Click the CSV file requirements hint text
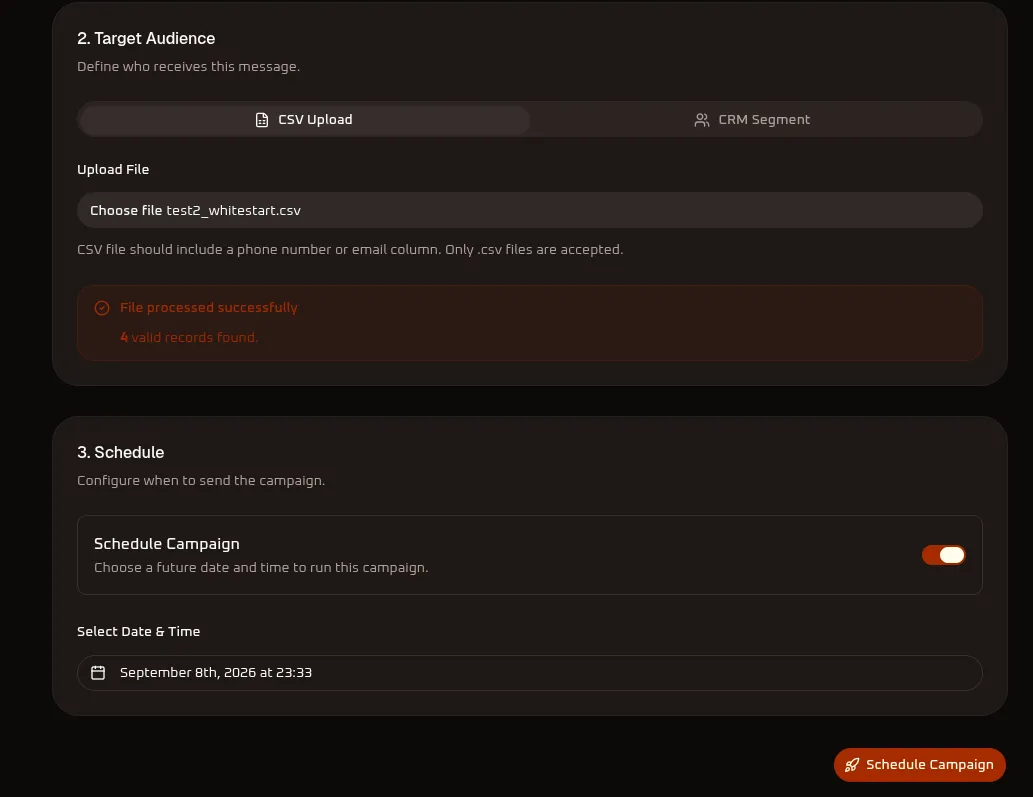Screen dimensions: 1033x797 (350, 250)
